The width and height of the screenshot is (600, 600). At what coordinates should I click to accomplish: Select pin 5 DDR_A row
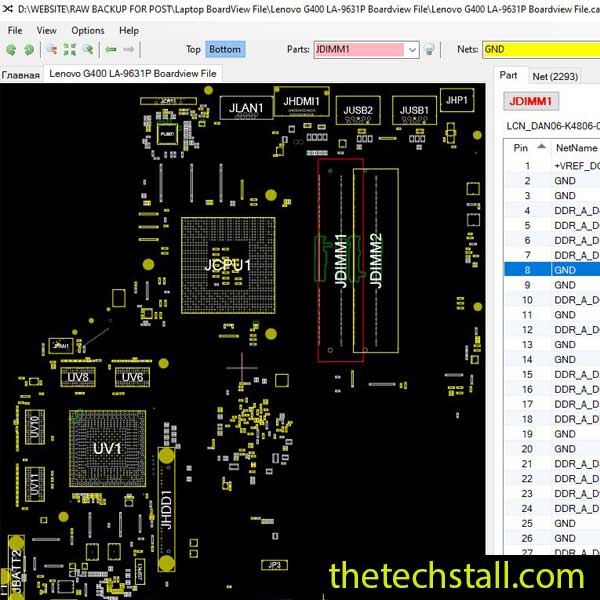(x=552, y=225)
